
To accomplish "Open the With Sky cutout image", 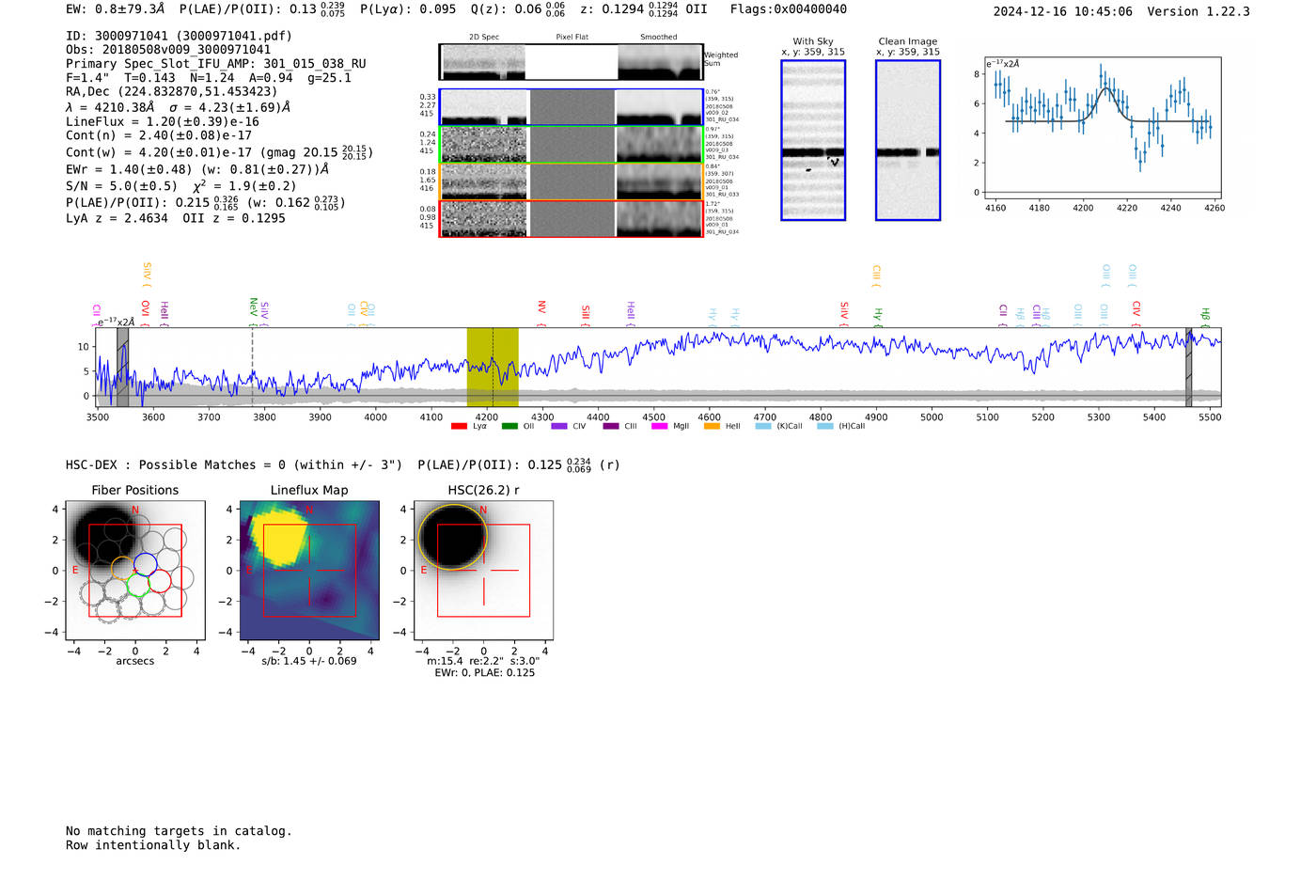I will pyautogui.click(x=813, y=140).
